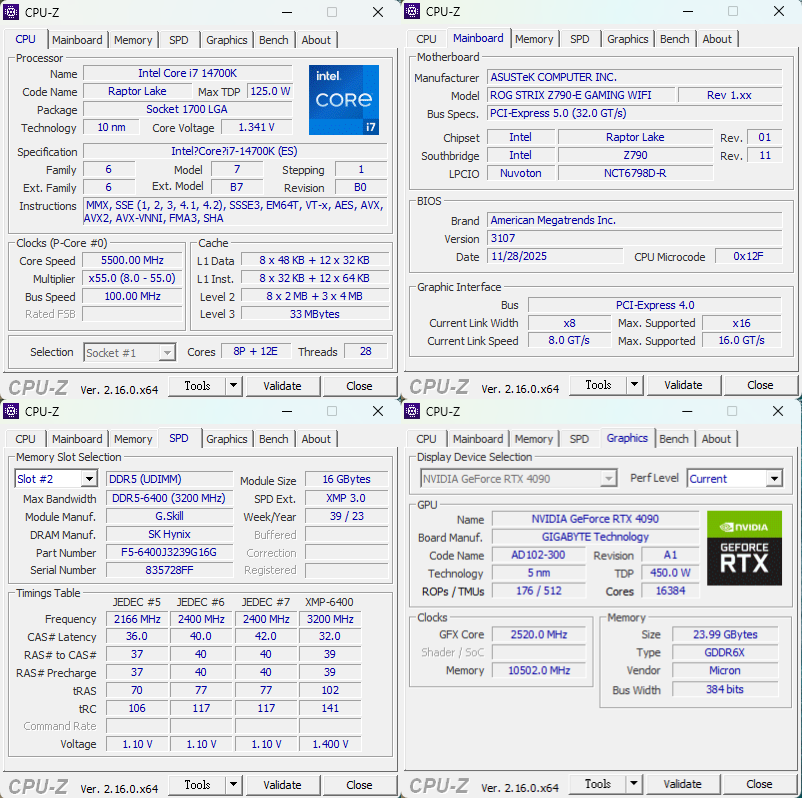Click CPU-Z app icon in Graphics window title bar

(412, 411)
